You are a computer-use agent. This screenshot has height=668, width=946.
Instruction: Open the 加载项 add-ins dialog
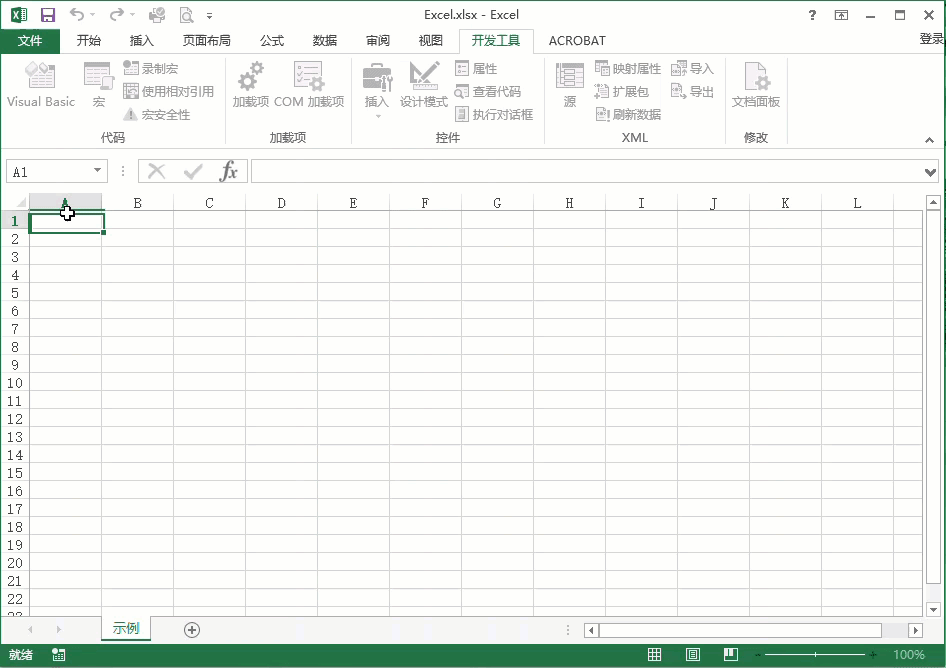(x=250, y=84)
